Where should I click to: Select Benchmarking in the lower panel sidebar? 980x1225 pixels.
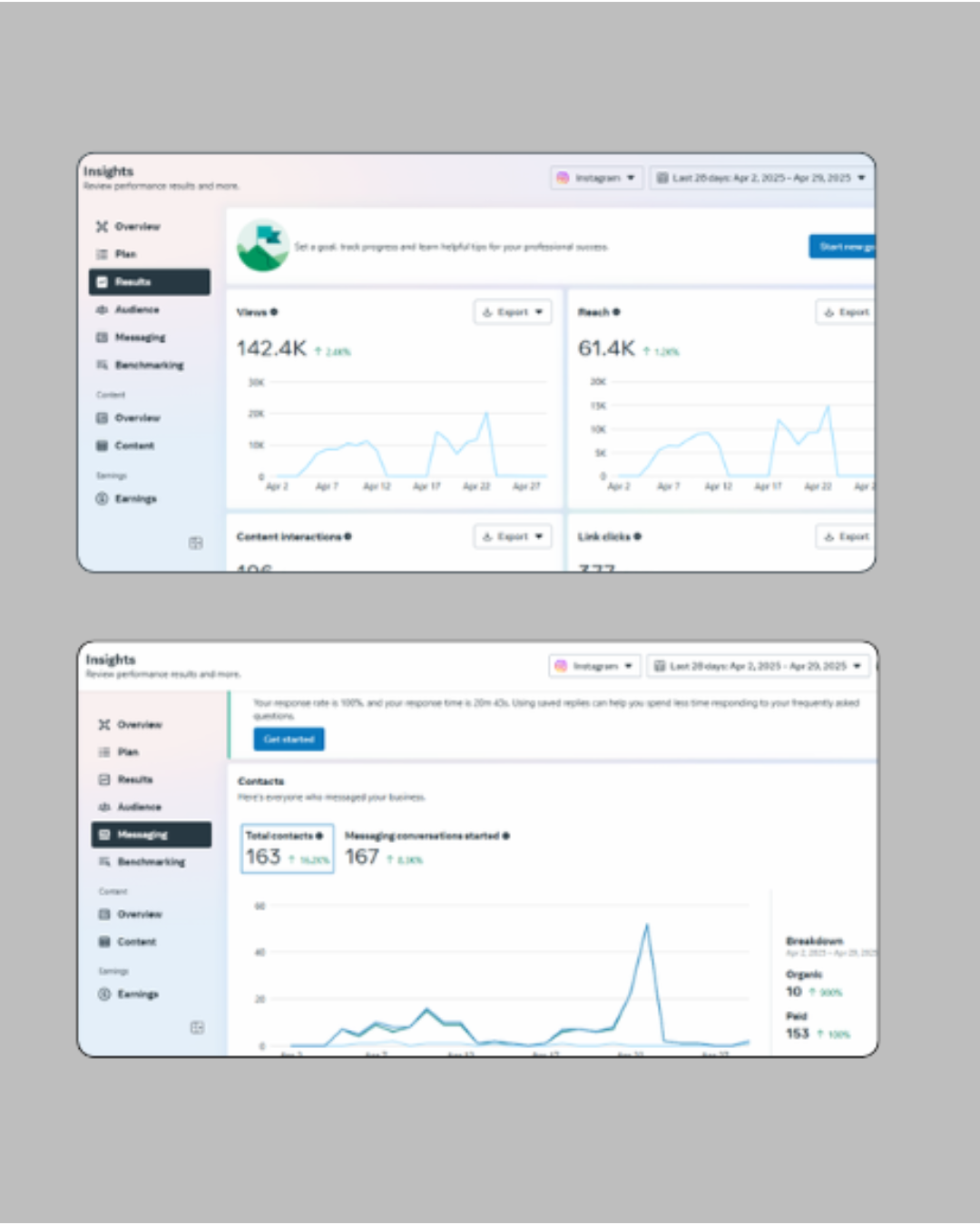click(151, 862)
